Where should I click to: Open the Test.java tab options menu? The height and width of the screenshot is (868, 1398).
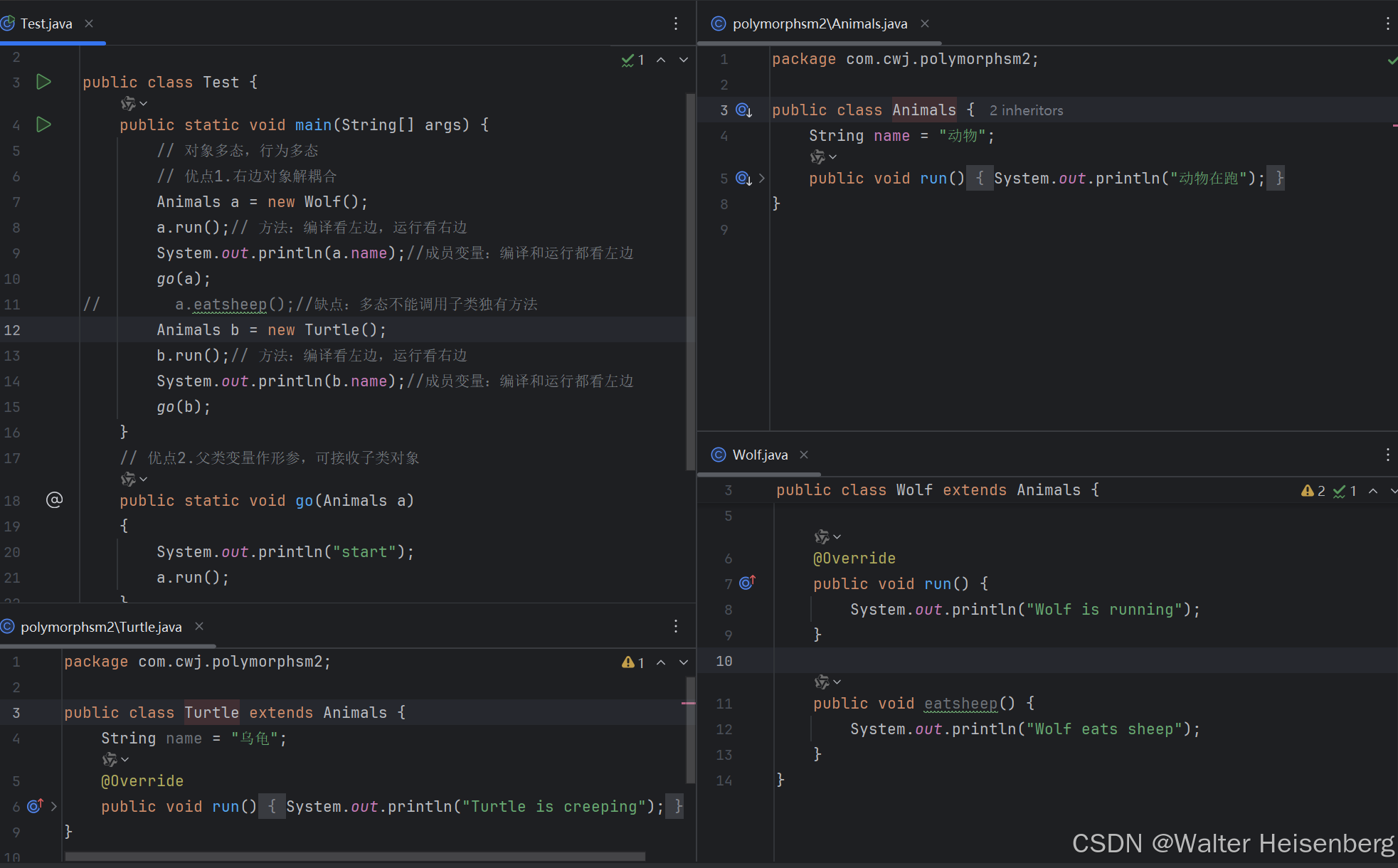tap(676, 23)
